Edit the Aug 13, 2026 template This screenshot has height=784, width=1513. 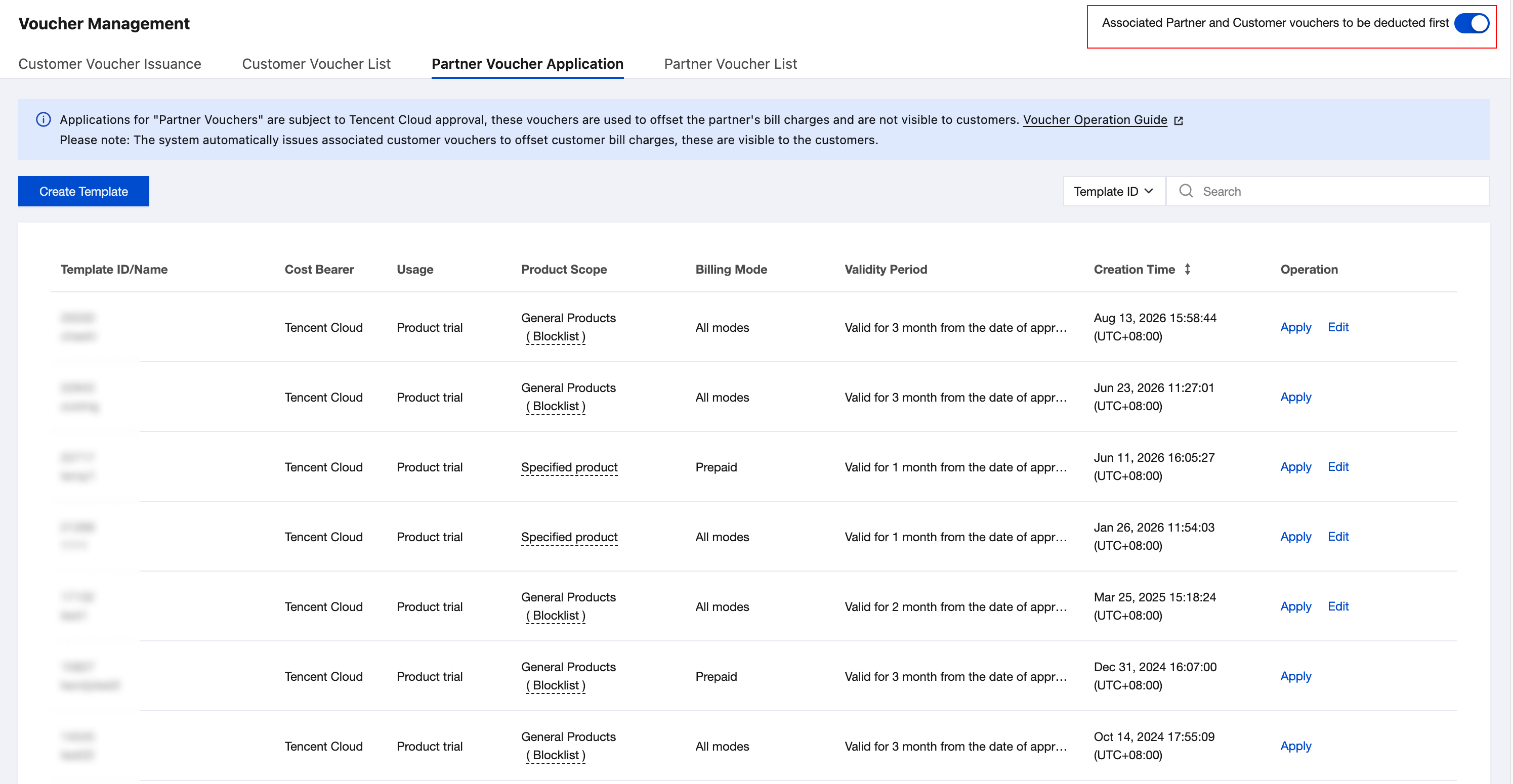click(x=1338, y=327)
